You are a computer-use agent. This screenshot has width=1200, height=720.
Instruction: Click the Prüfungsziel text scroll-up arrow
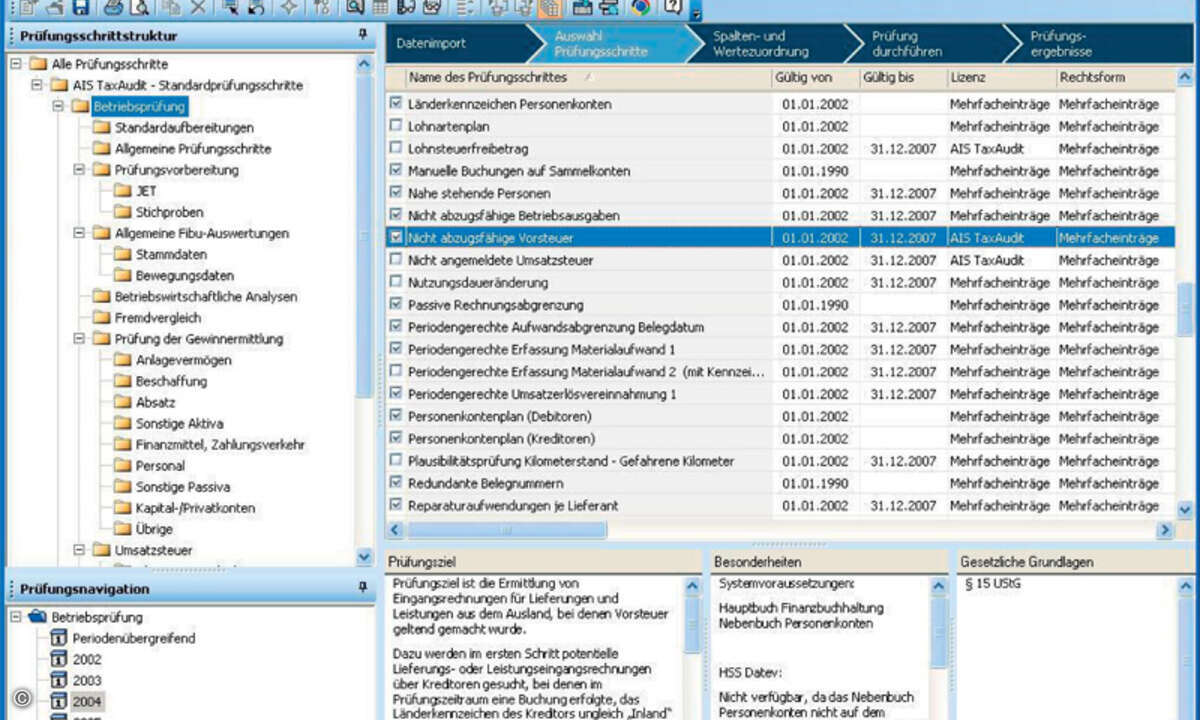click(692, 585)
